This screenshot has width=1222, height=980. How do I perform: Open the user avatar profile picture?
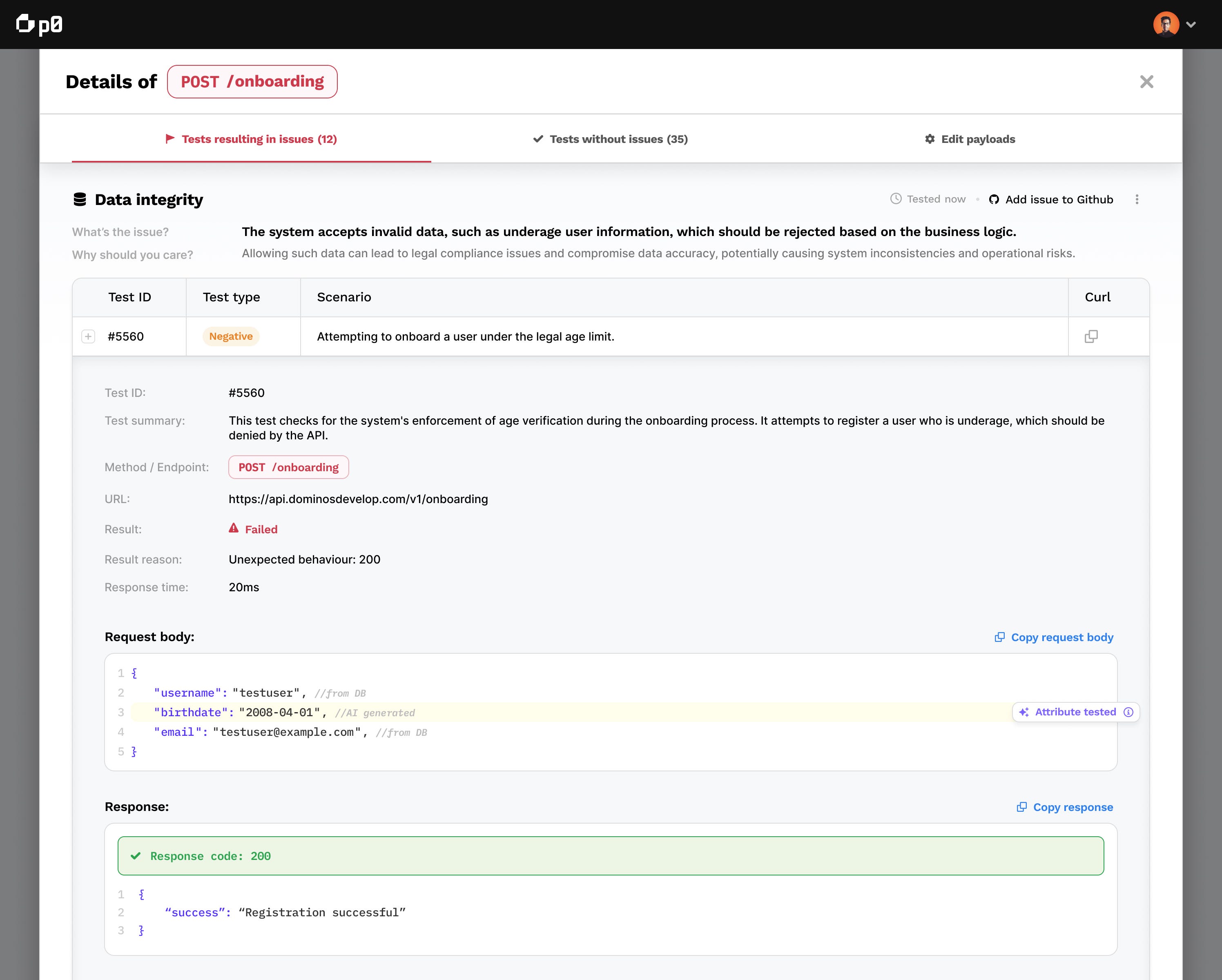coord(1166,24)
